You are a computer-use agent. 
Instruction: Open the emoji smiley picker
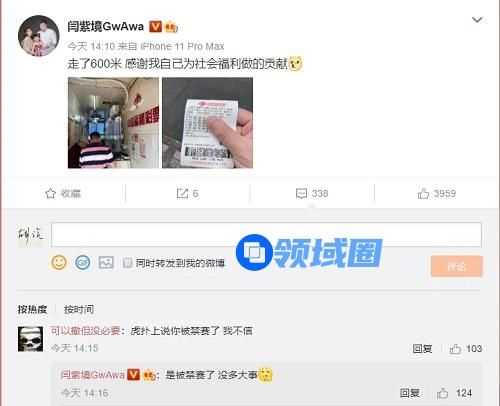point(59,262)
